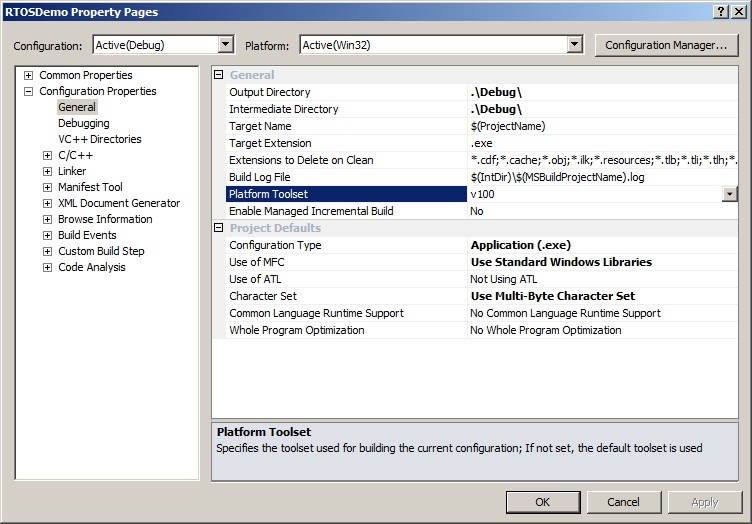Click the help question mark title bar button

coord(722,11)
